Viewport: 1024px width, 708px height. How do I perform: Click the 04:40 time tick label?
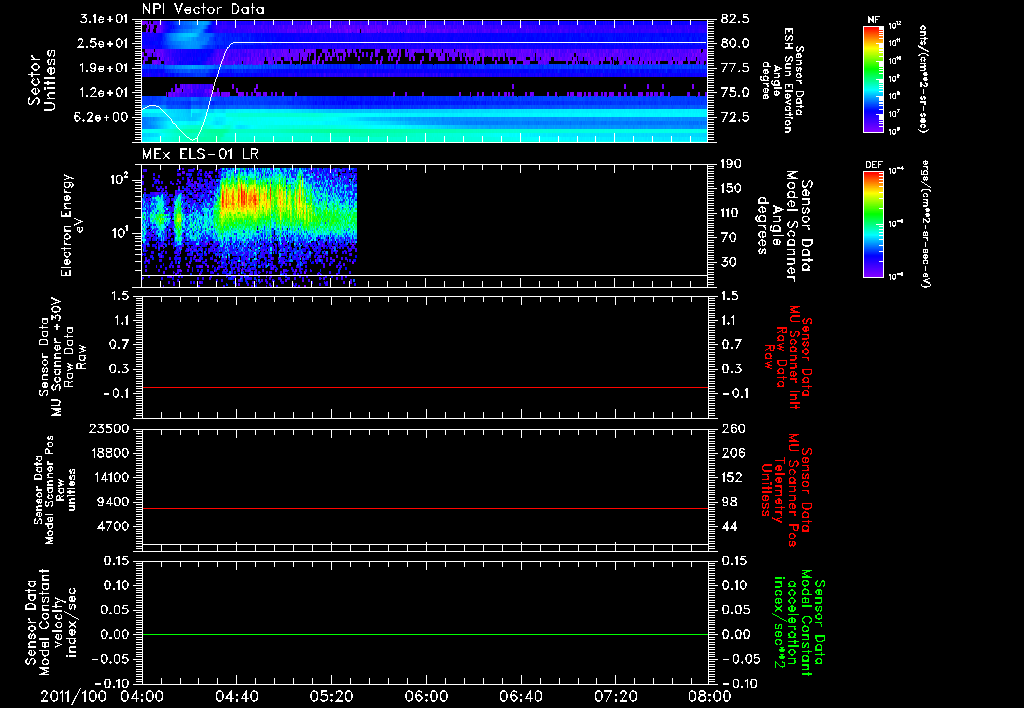pos(236,696)
